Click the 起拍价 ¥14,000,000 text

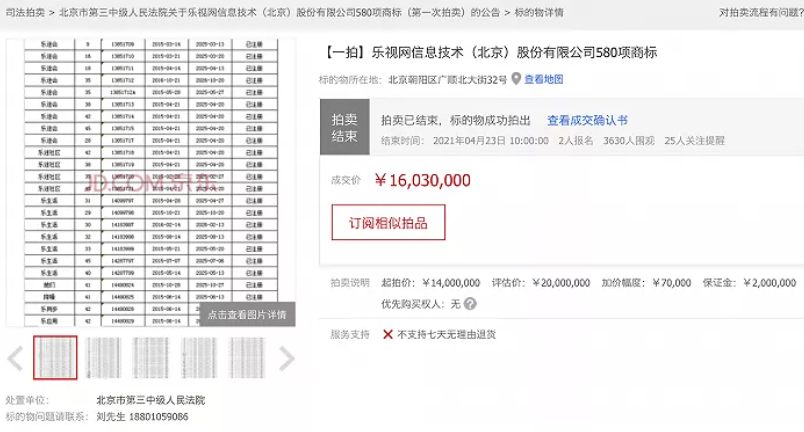point(430,283)
